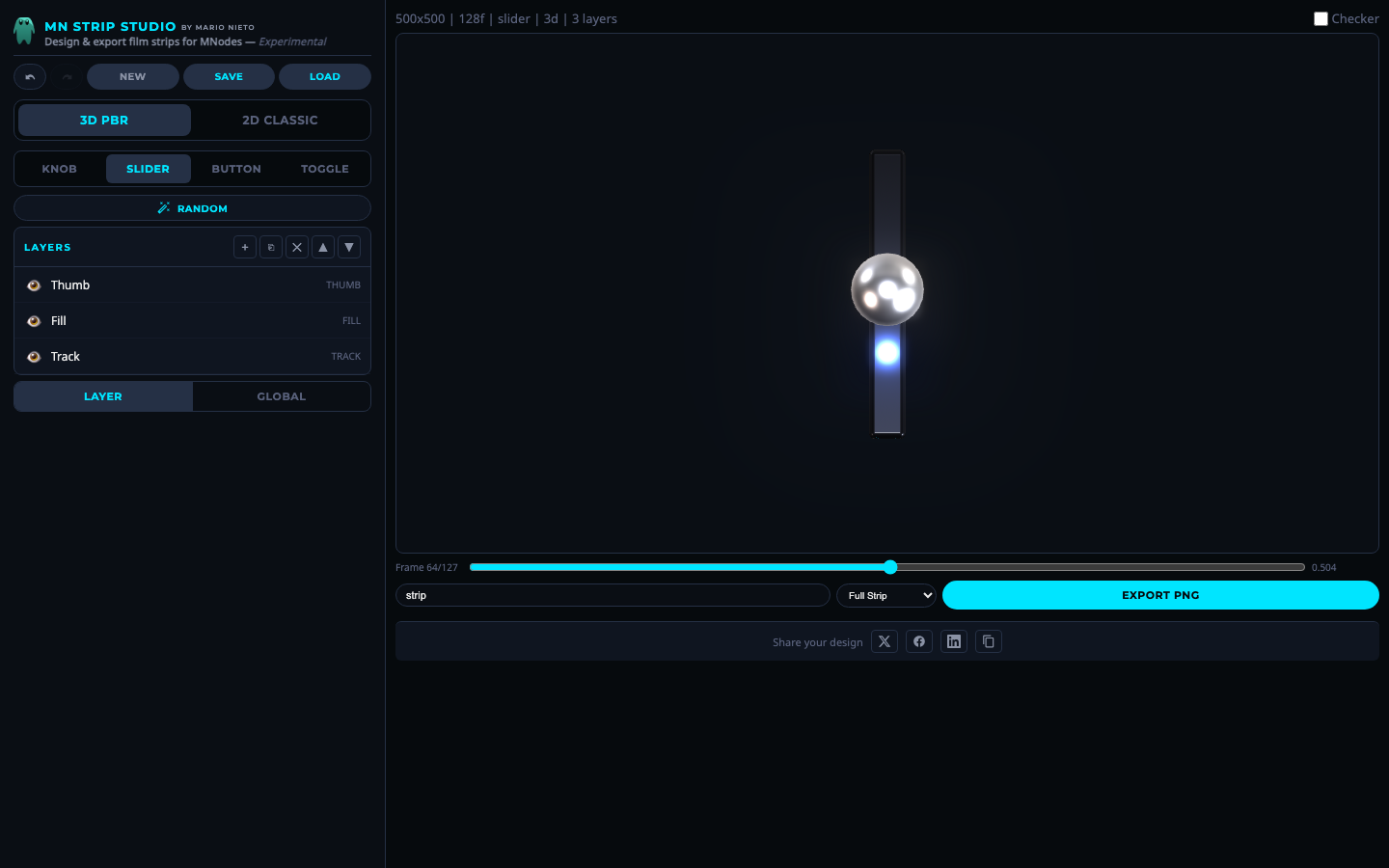Share the design on LinkedIn
This screenshot has width=1389, height=868.
pos(953,641)
